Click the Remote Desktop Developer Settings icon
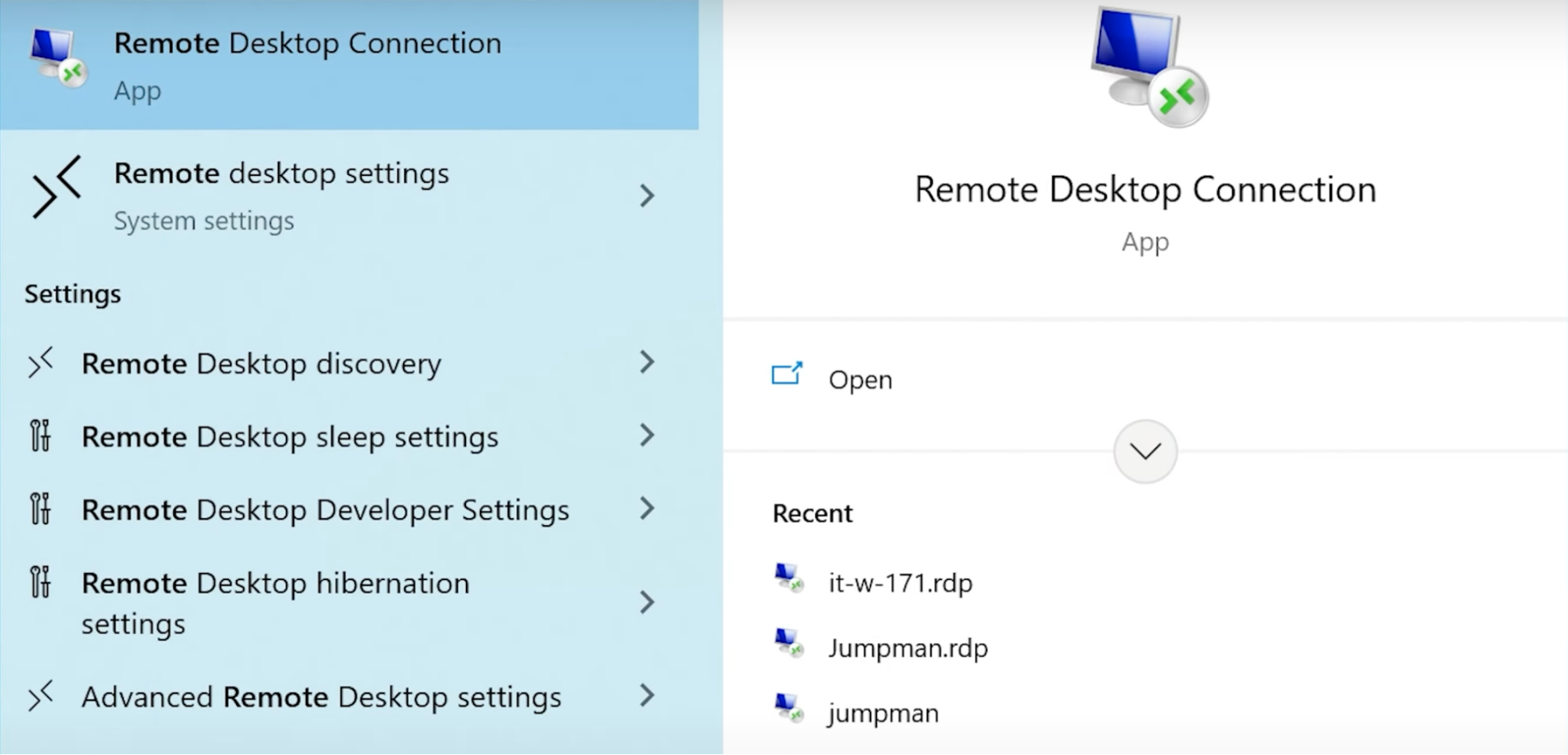 [40, 509]
